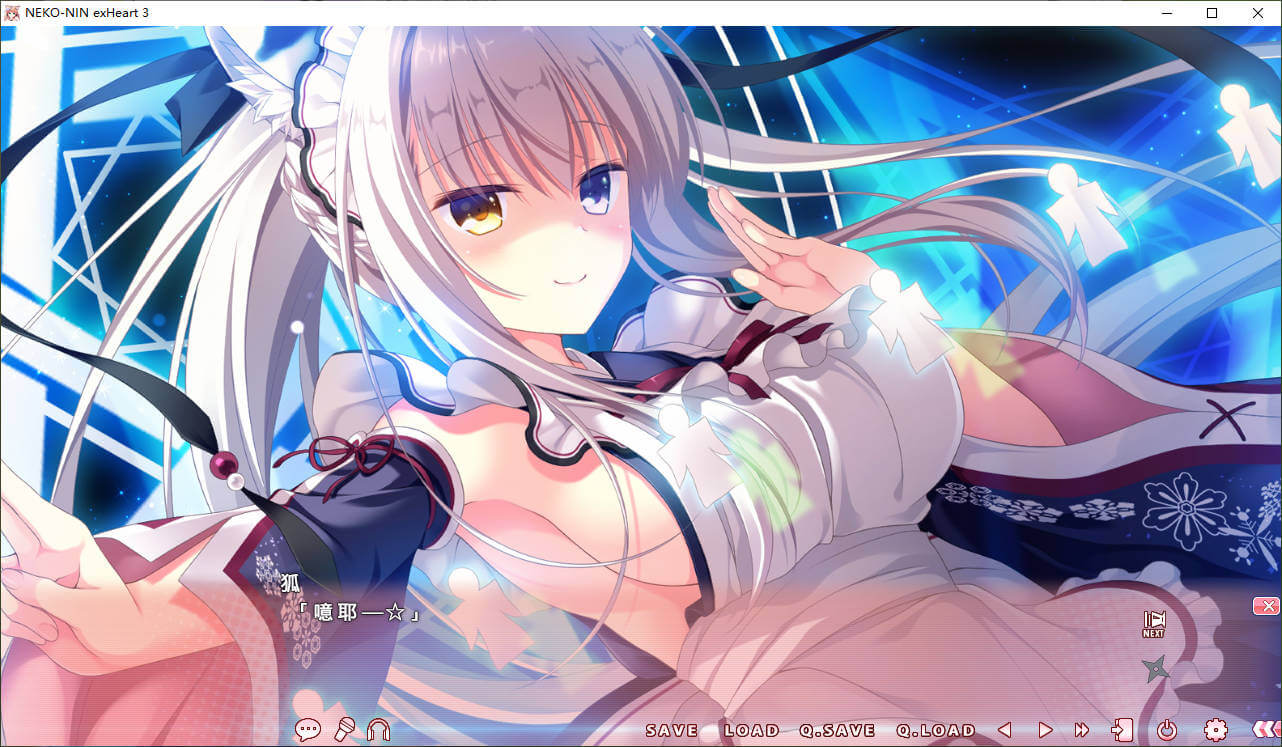Click the power quit icon
This screenshot has height=747, width=1282.
1167,731
